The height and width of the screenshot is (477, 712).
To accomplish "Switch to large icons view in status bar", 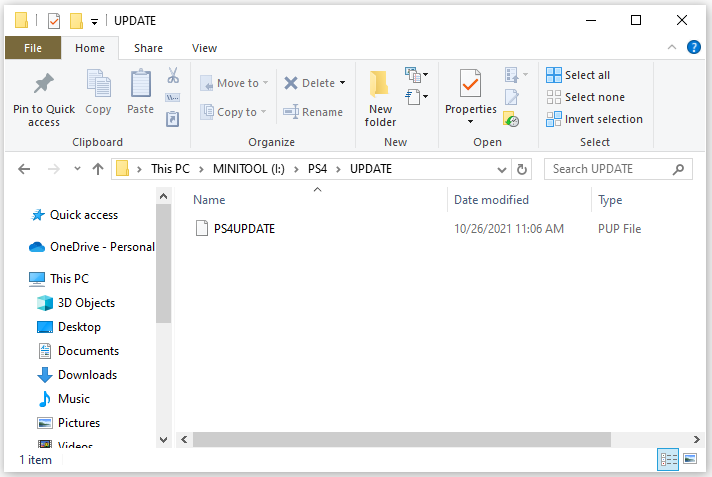I will pyautogui.click(x=689, y=460).
